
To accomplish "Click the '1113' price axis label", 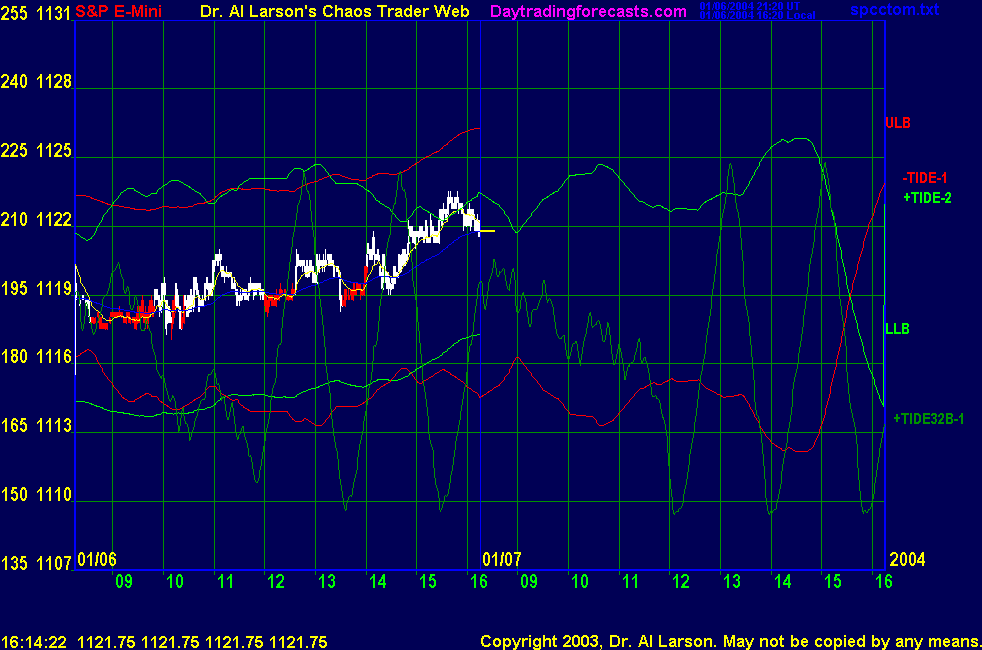I will (x=54, y=426).
